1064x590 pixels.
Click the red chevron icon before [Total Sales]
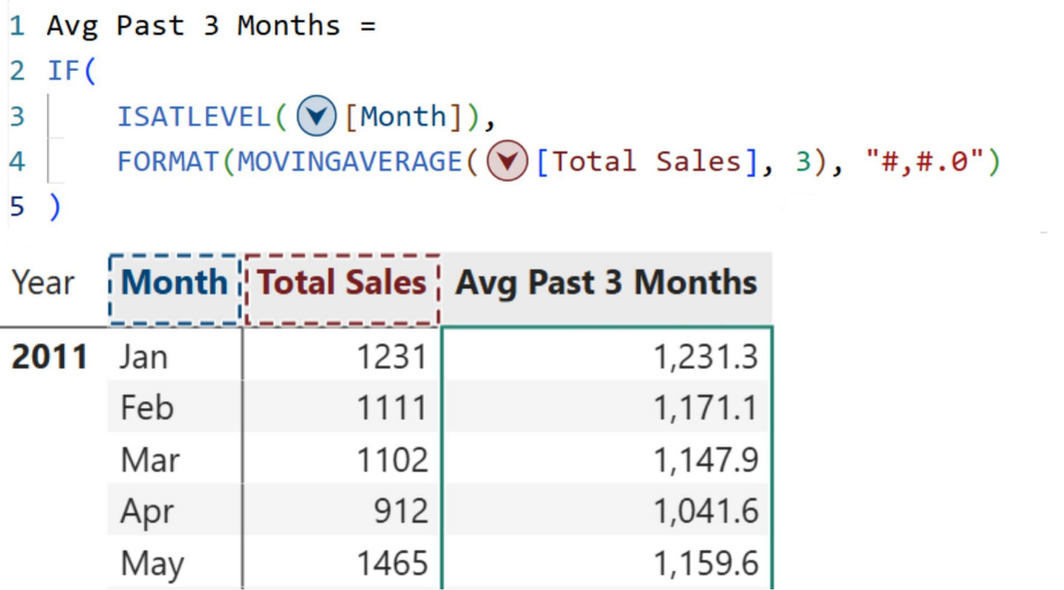pos(507,162)
